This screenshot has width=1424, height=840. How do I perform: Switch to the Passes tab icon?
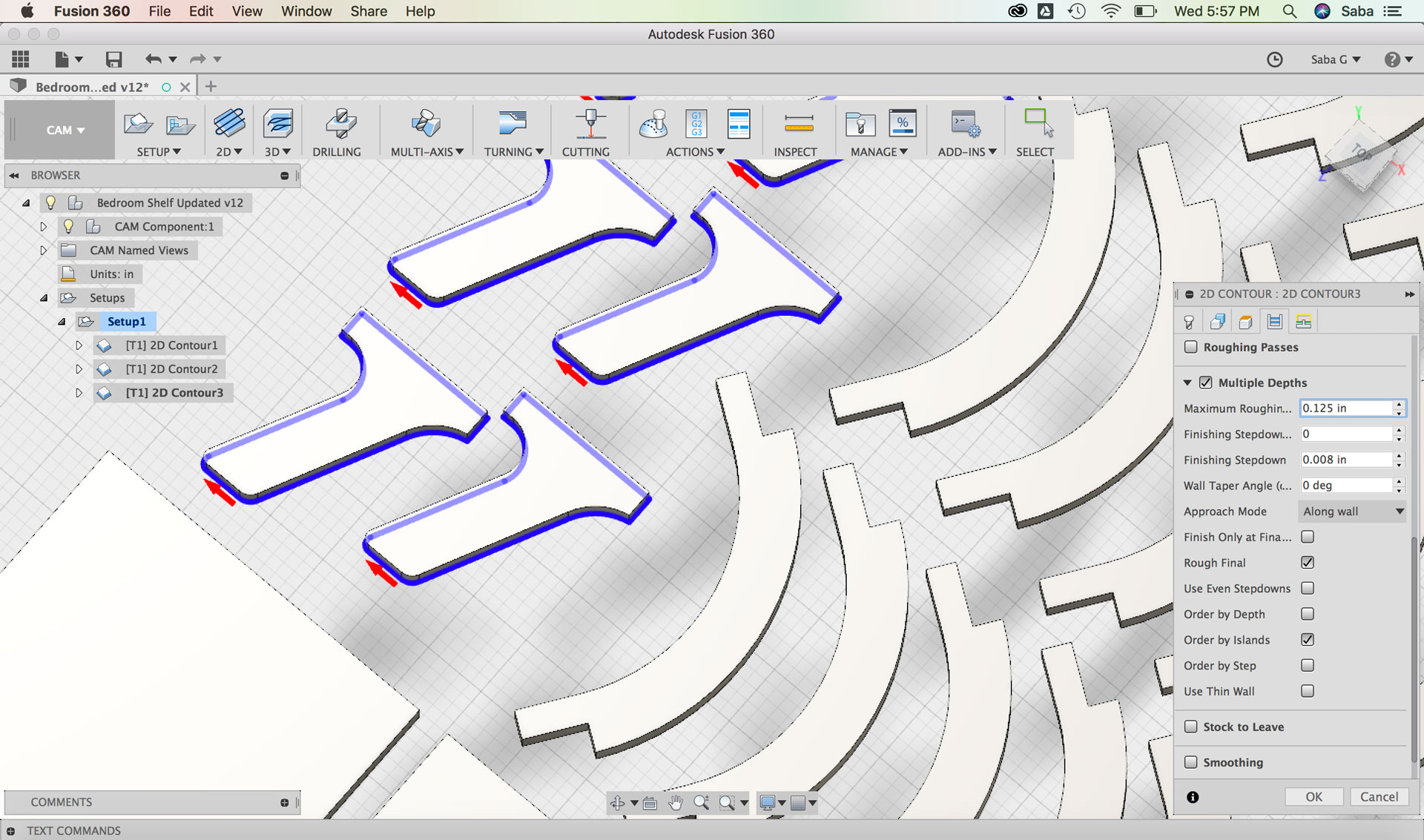tap(1274, 322)
